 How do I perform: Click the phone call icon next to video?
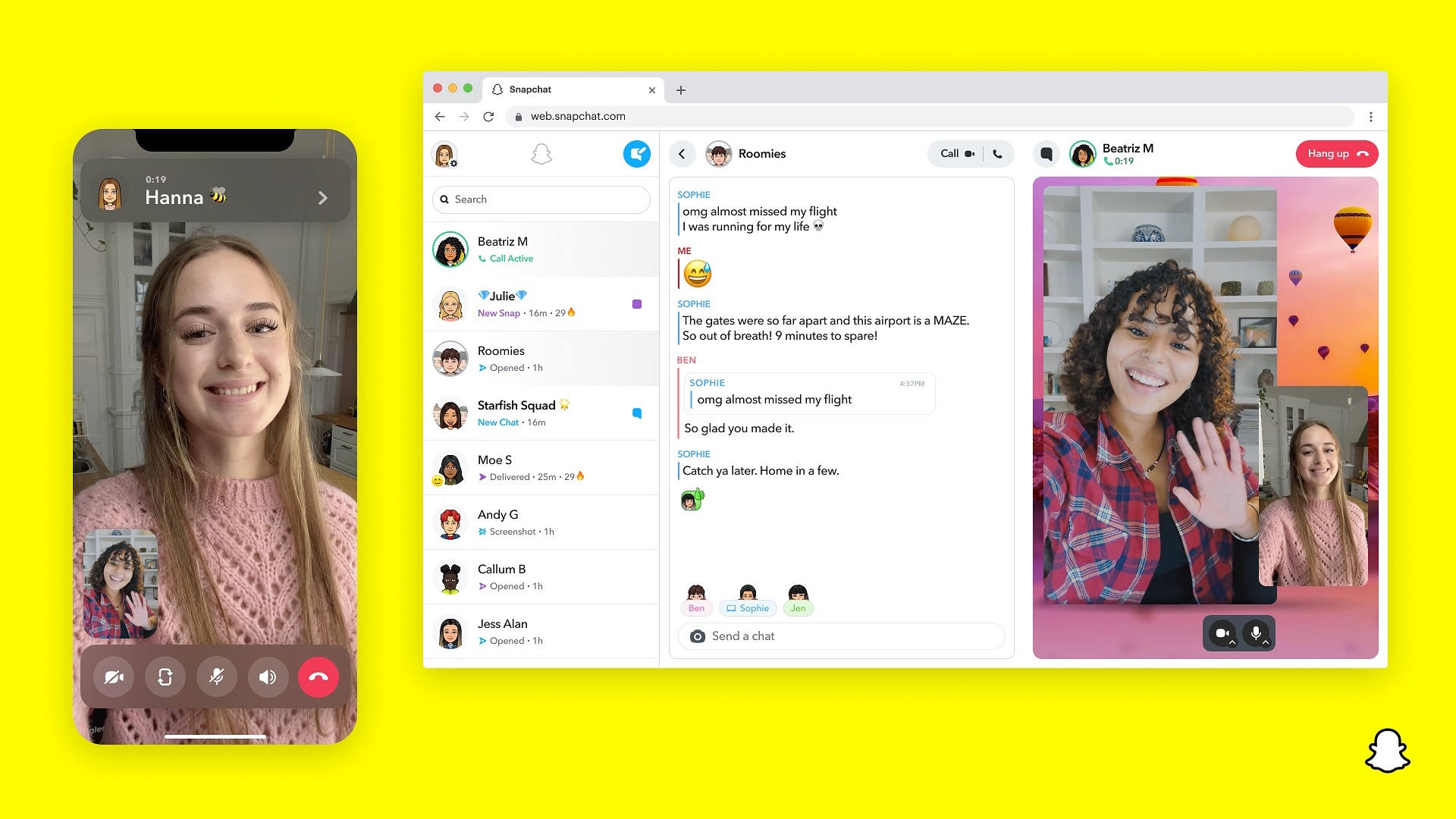pos(998,153)
